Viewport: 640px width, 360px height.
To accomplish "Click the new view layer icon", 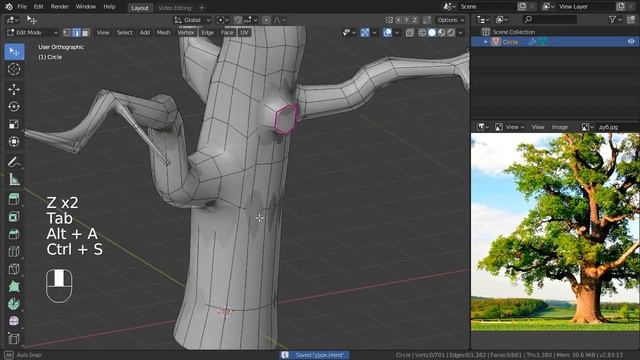I will [620, 7].
